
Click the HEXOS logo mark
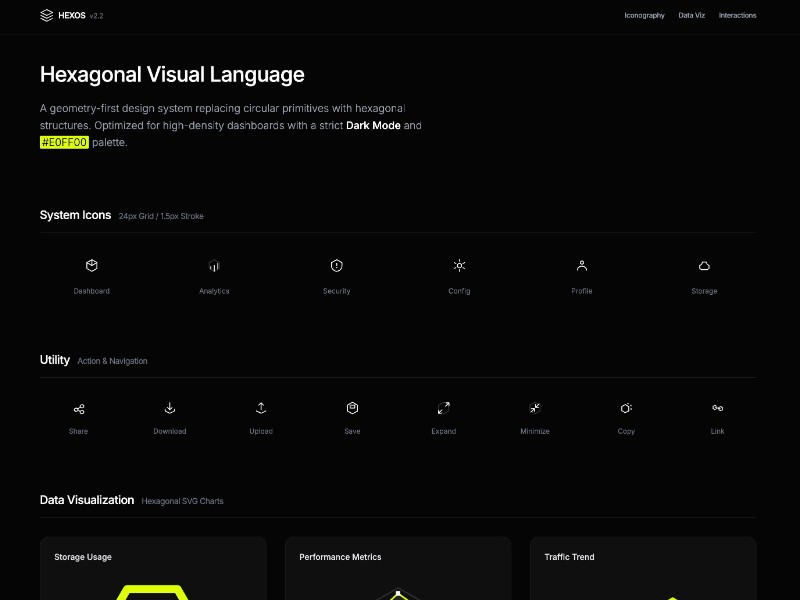click(x=45, y=15)
